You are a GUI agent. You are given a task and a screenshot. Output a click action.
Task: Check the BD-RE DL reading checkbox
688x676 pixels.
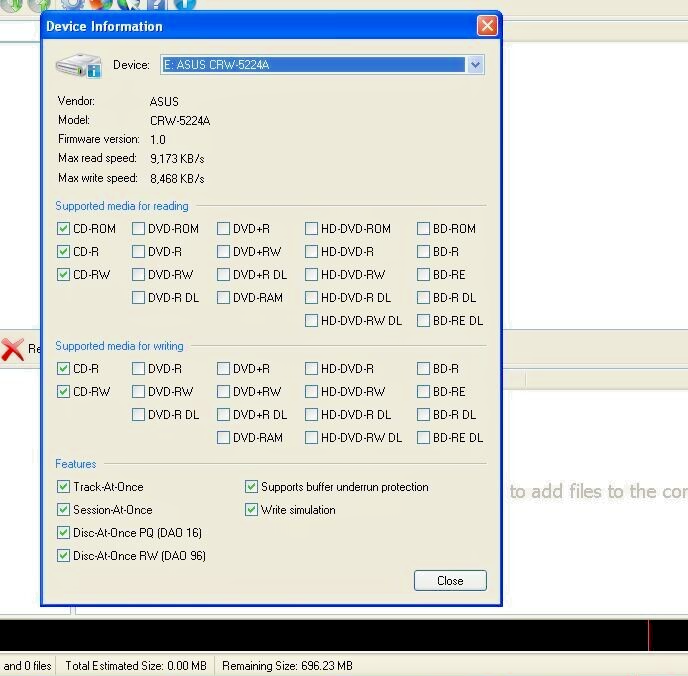coord(423,321)
